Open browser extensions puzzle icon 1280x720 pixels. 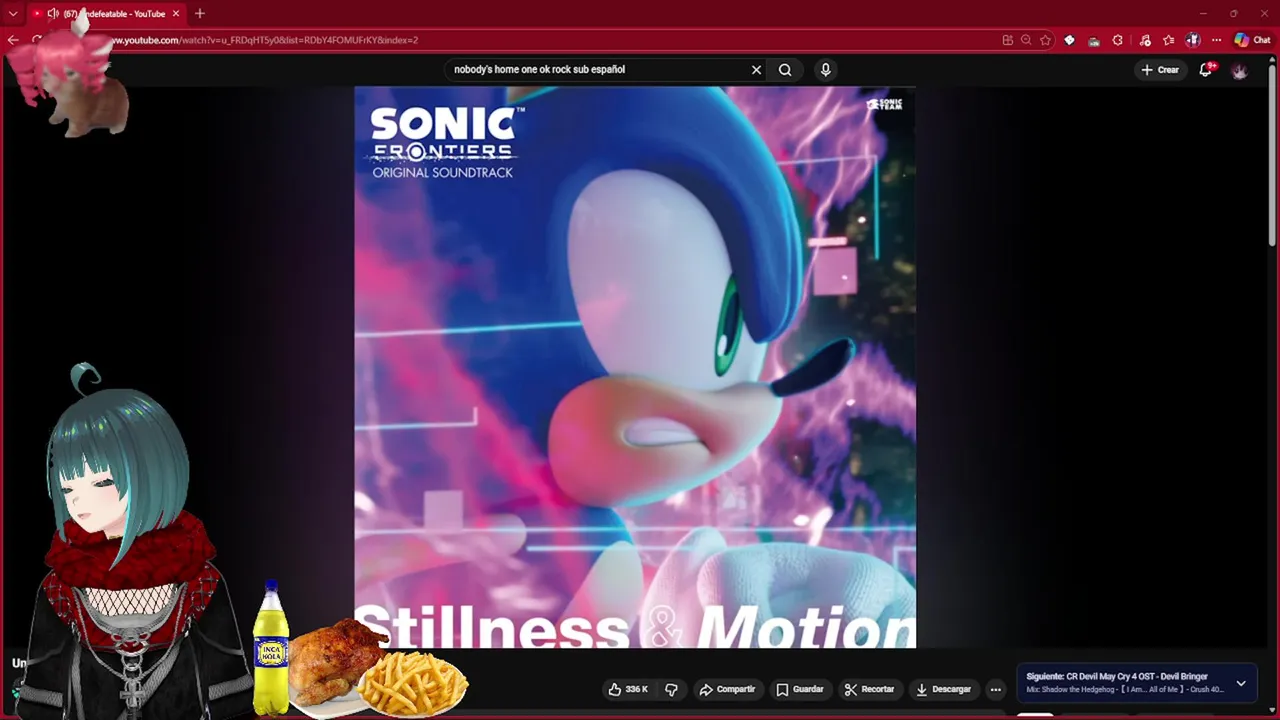(1118, 40)
